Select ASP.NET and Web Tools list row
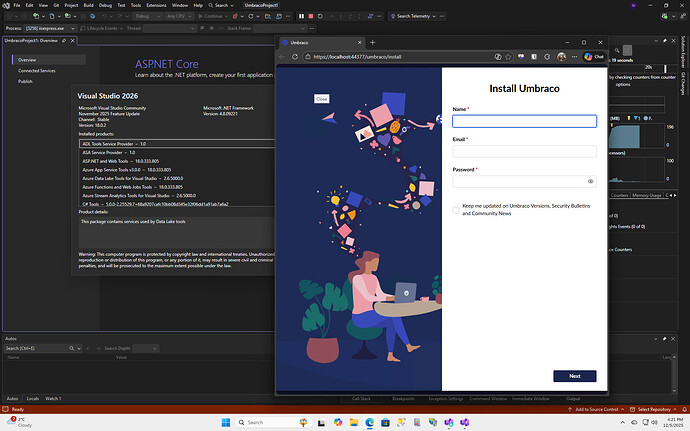This screenshot has height=431, width=690. (176, 161)
